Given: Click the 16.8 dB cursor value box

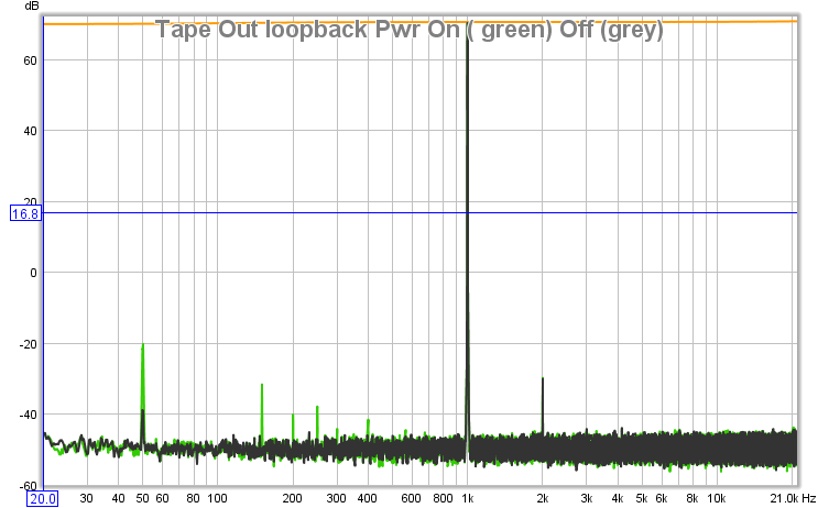Looking at the screenshot, I should pos(26,214).
